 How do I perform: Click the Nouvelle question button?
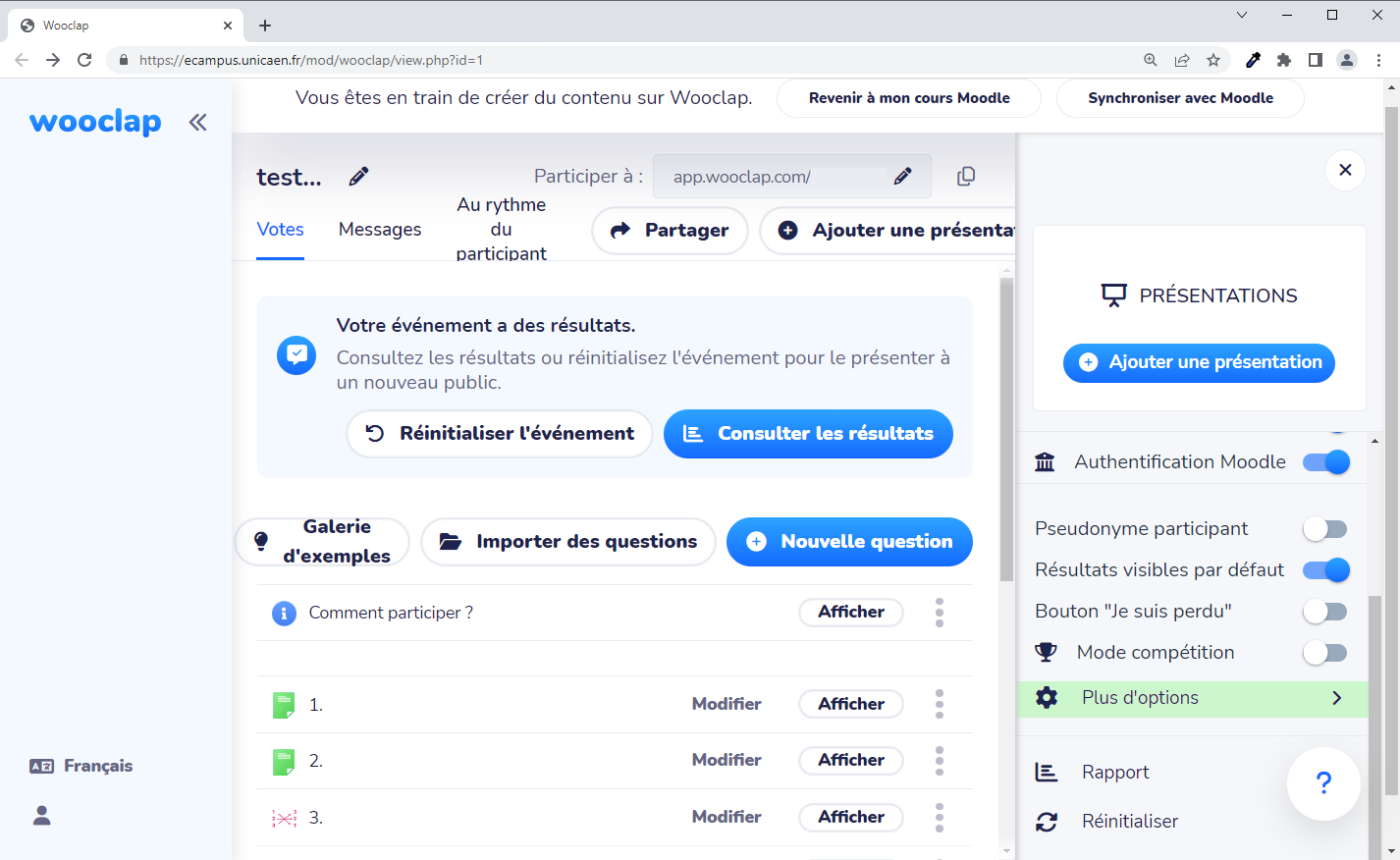(x=849, y=542)
